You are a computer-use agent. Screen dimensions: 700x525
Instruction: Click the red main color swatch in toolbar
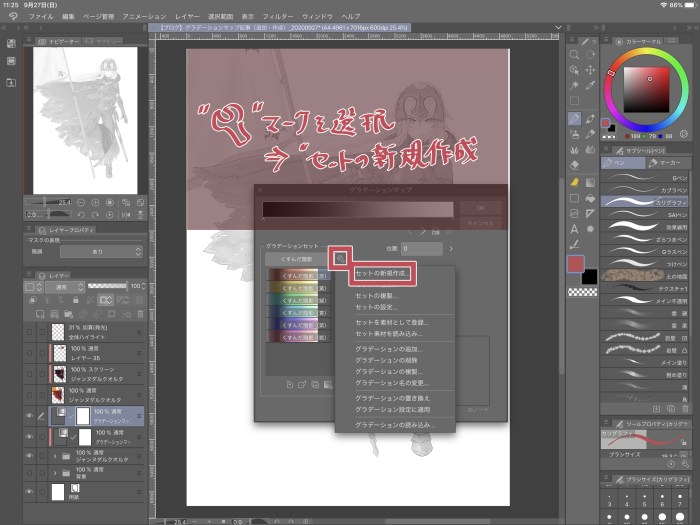576,264
